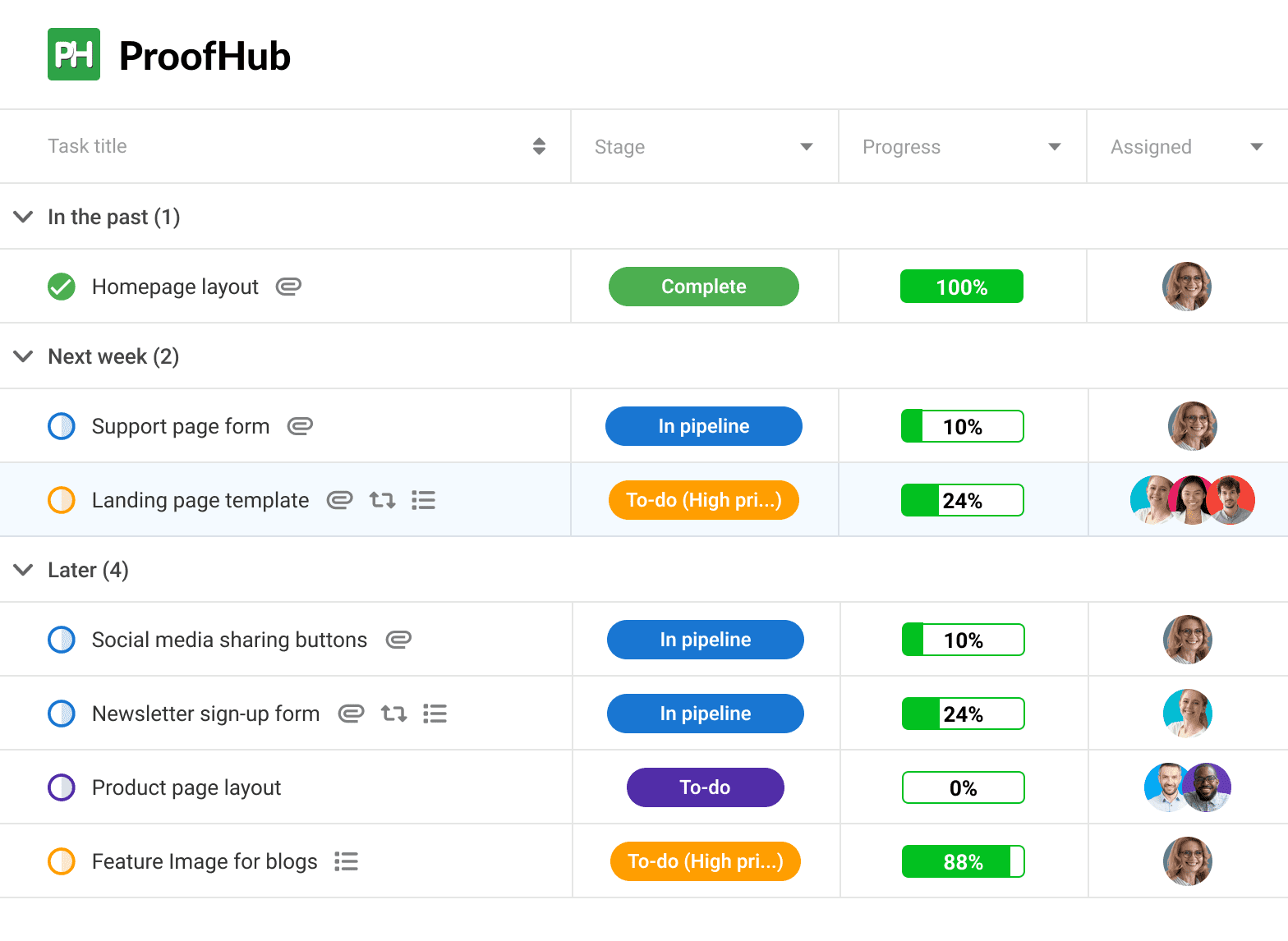
Task: Open the subtask list icon of Newsletter sign-up form
Action: 435,714
